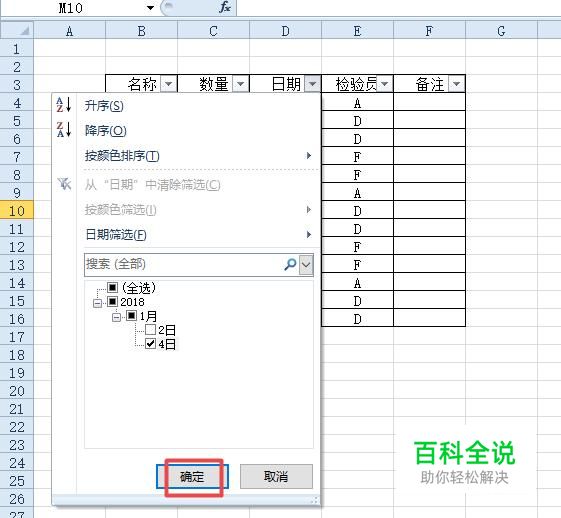Click cell E7 containing F
Viewport: 561px width, 518px height.
357,156
